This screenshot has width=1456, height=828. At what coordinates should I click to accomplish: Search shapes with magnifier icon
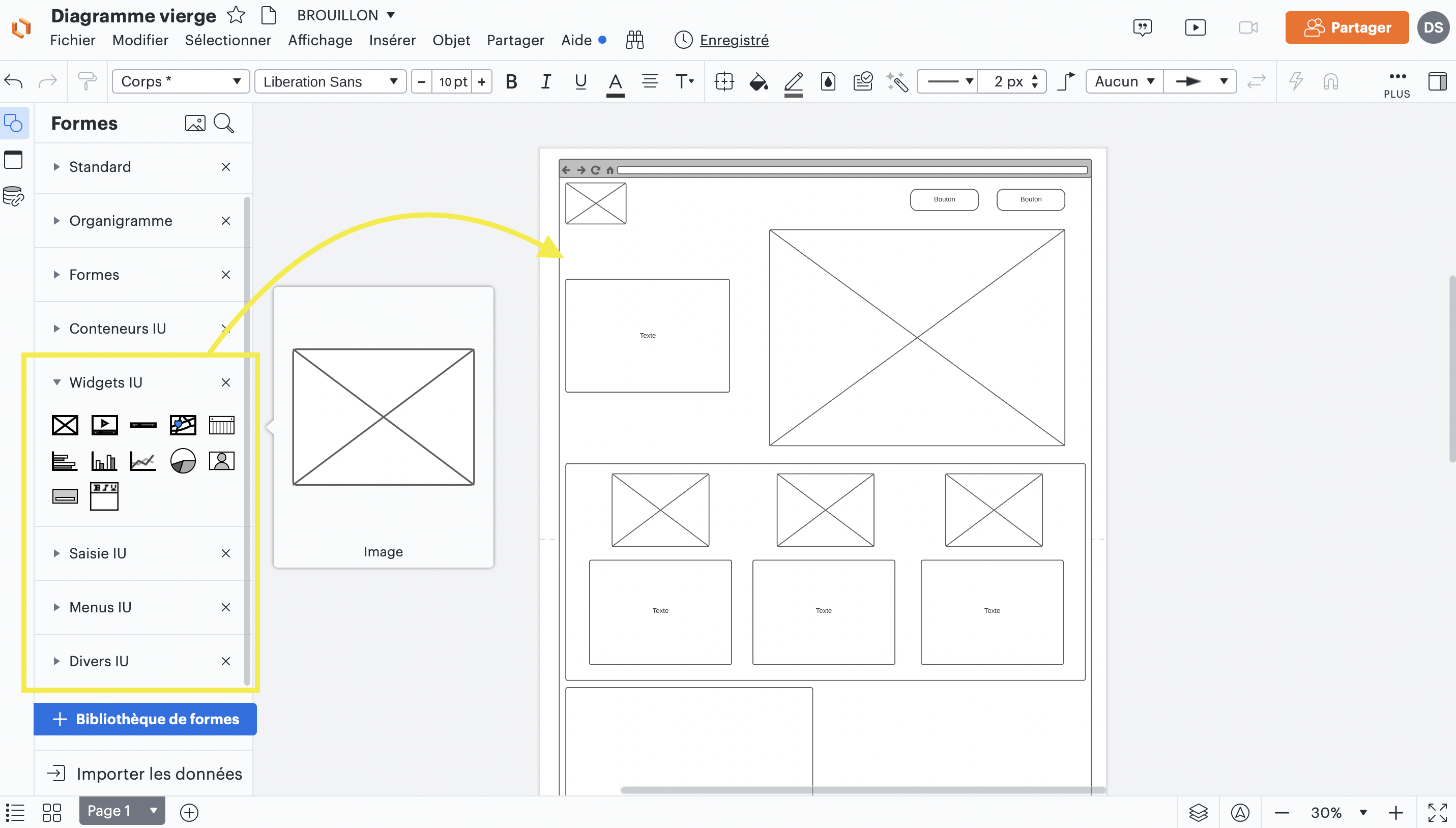(x=223, y=124)
